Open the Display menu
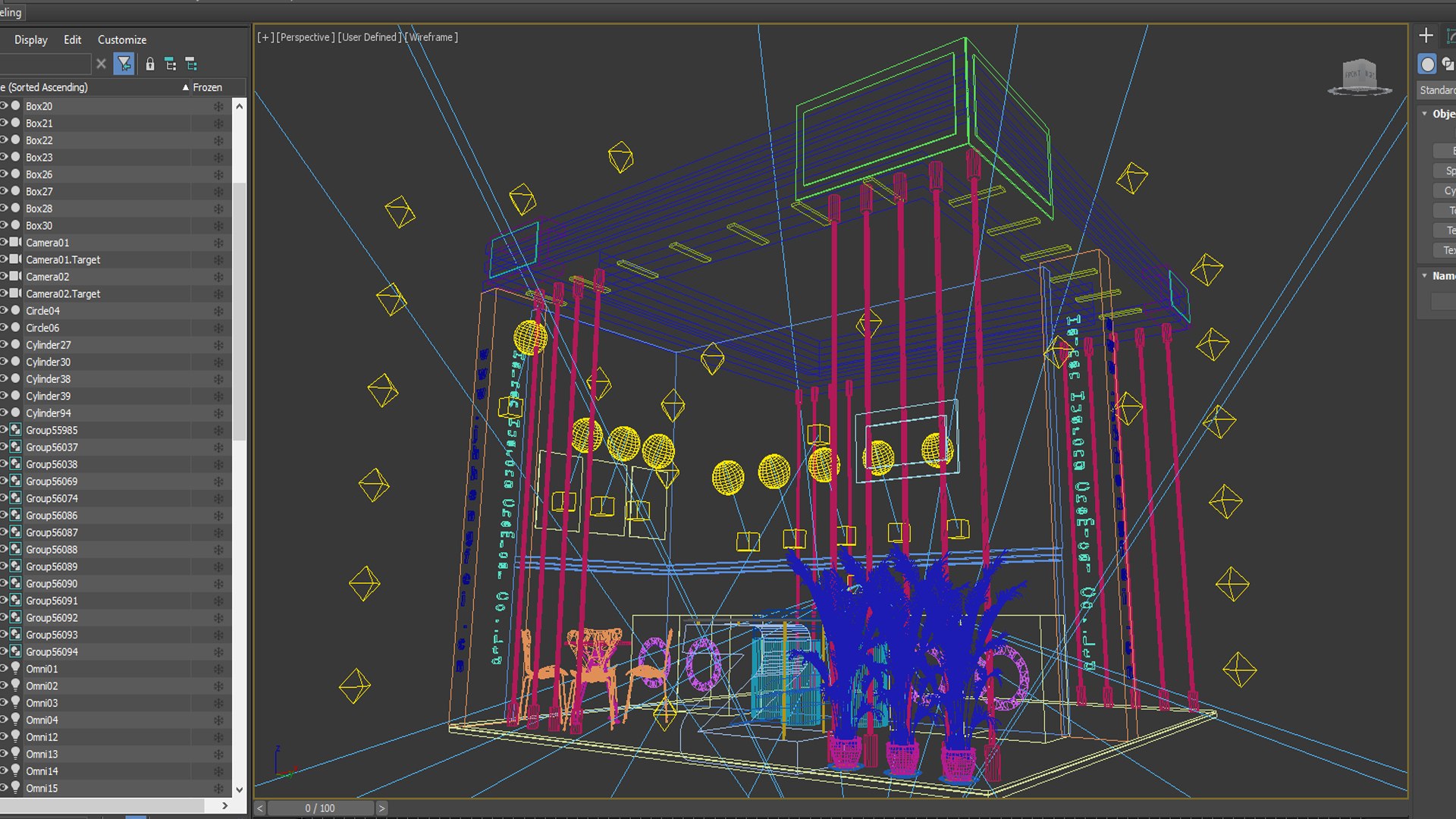This screenshot has height=819, width=1456. coord(30,39)
